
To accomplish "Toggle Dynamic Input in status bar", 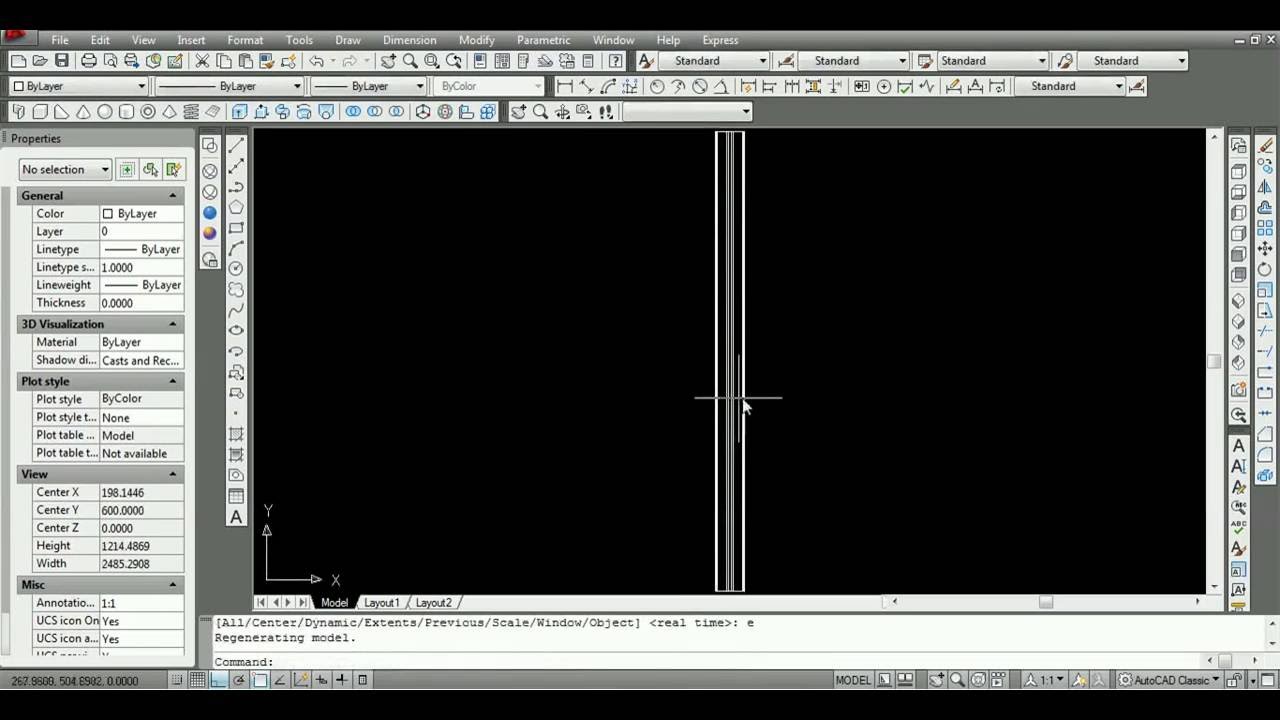I will pos(321,680).
